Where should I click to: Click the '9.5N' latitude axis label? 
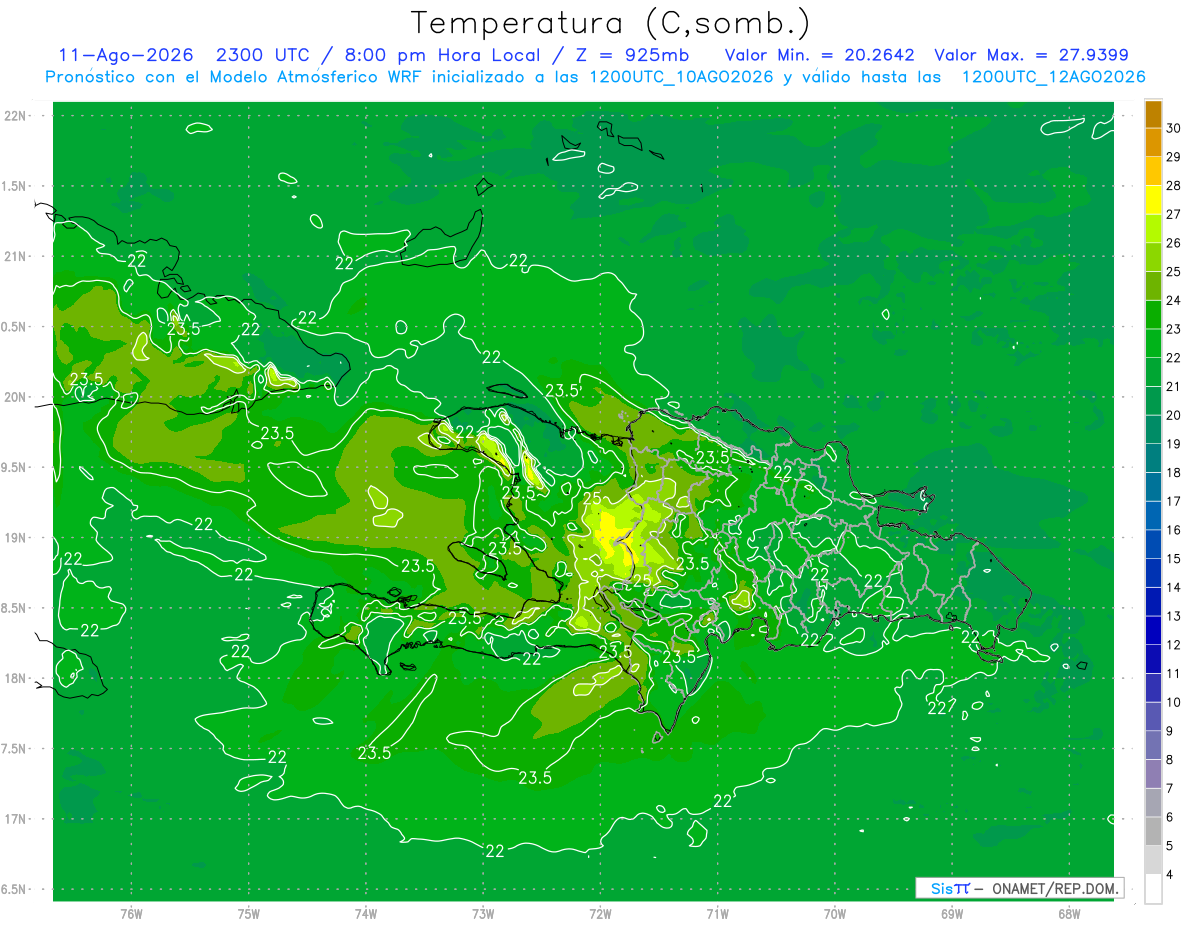point(15,467)
